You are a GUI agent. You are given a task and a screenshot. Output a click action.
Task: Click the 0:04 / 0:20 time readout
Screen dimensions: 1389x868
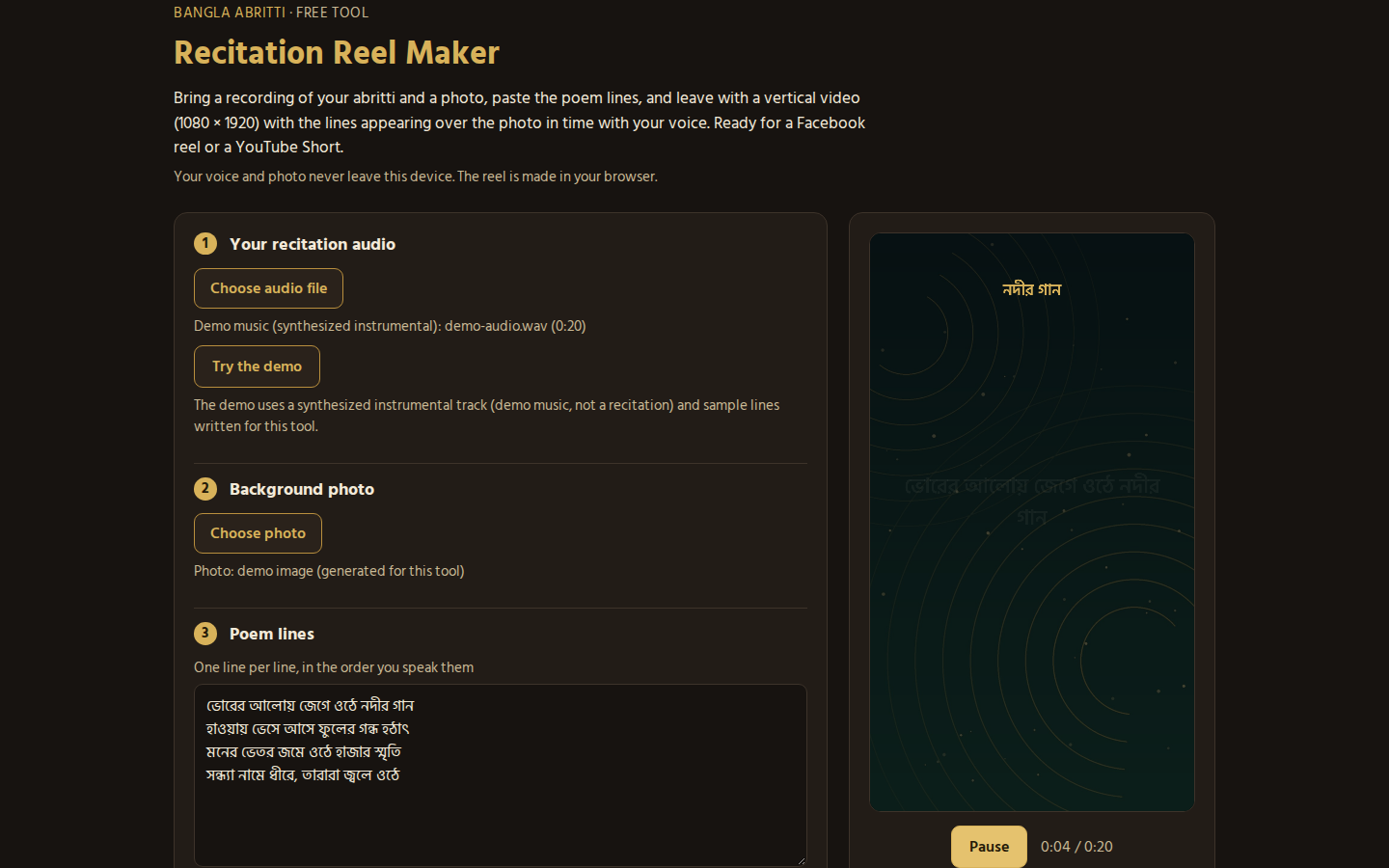1076,847
